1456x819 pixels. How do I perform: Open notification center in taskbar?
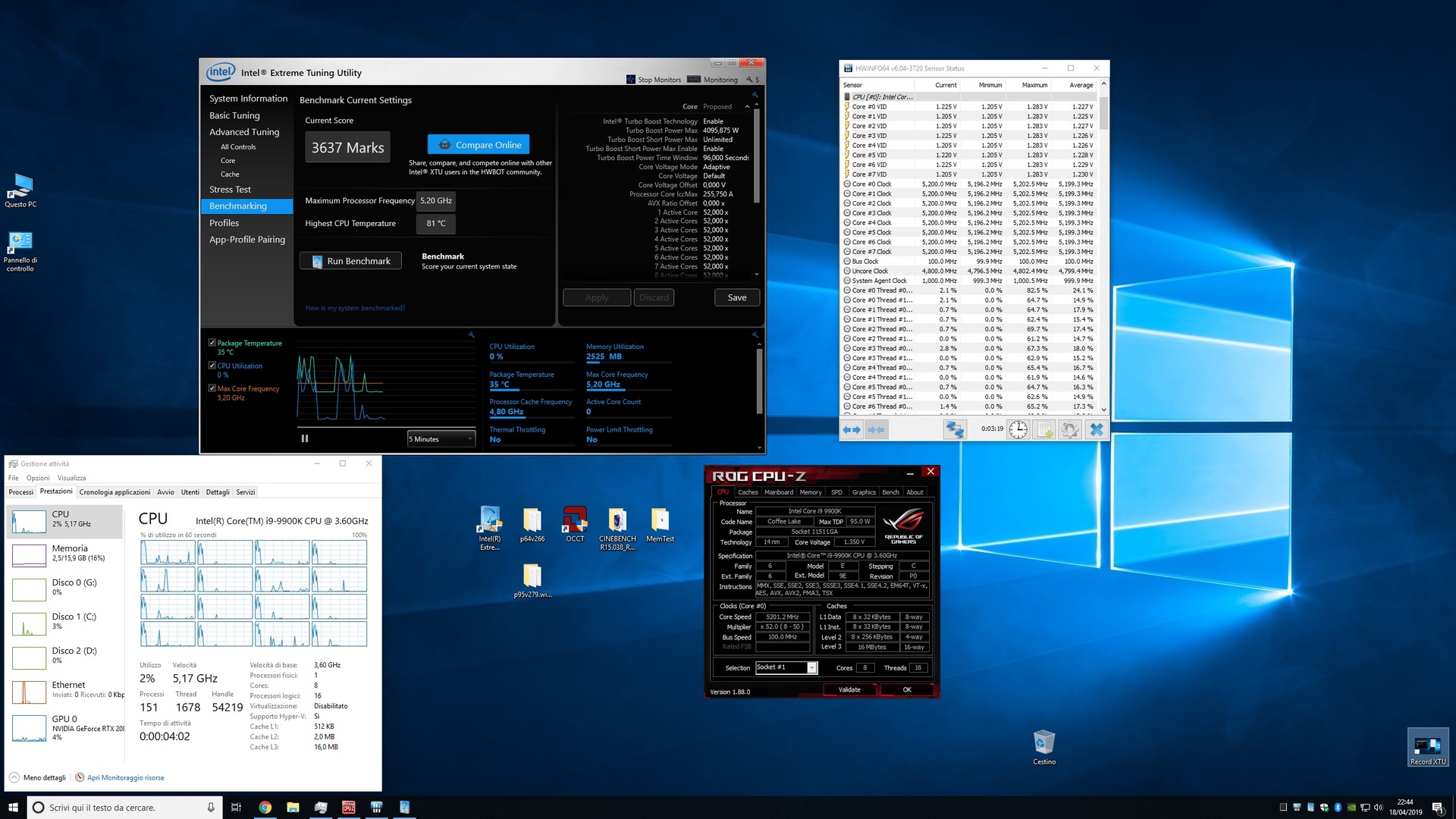click(x=1437, y=807)
